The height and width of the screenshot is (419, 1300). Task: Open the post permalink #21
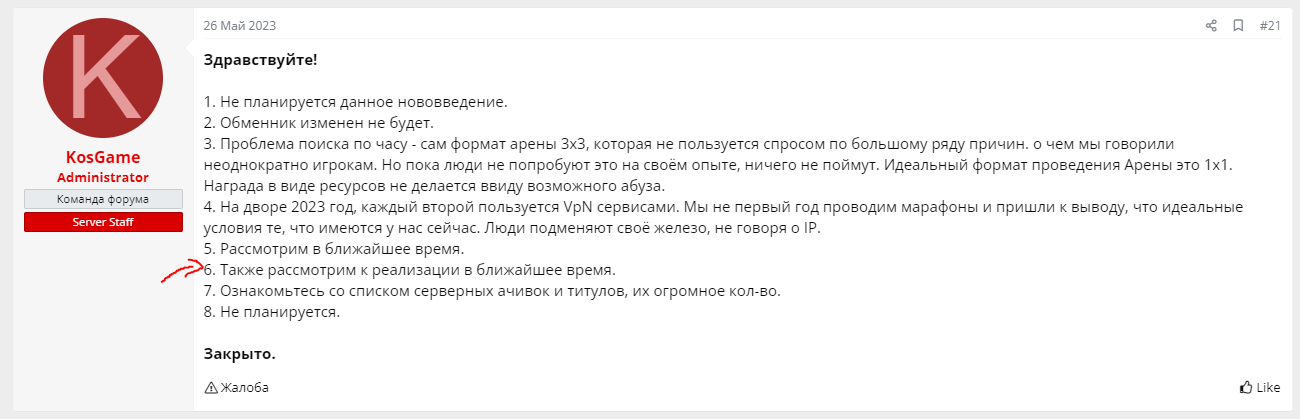pos(1270,25)
